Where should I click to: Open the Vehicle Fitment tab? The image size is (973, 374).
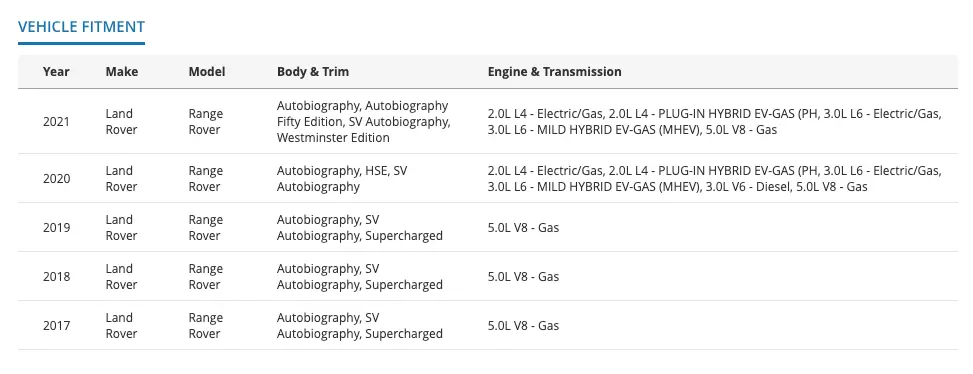81,27
